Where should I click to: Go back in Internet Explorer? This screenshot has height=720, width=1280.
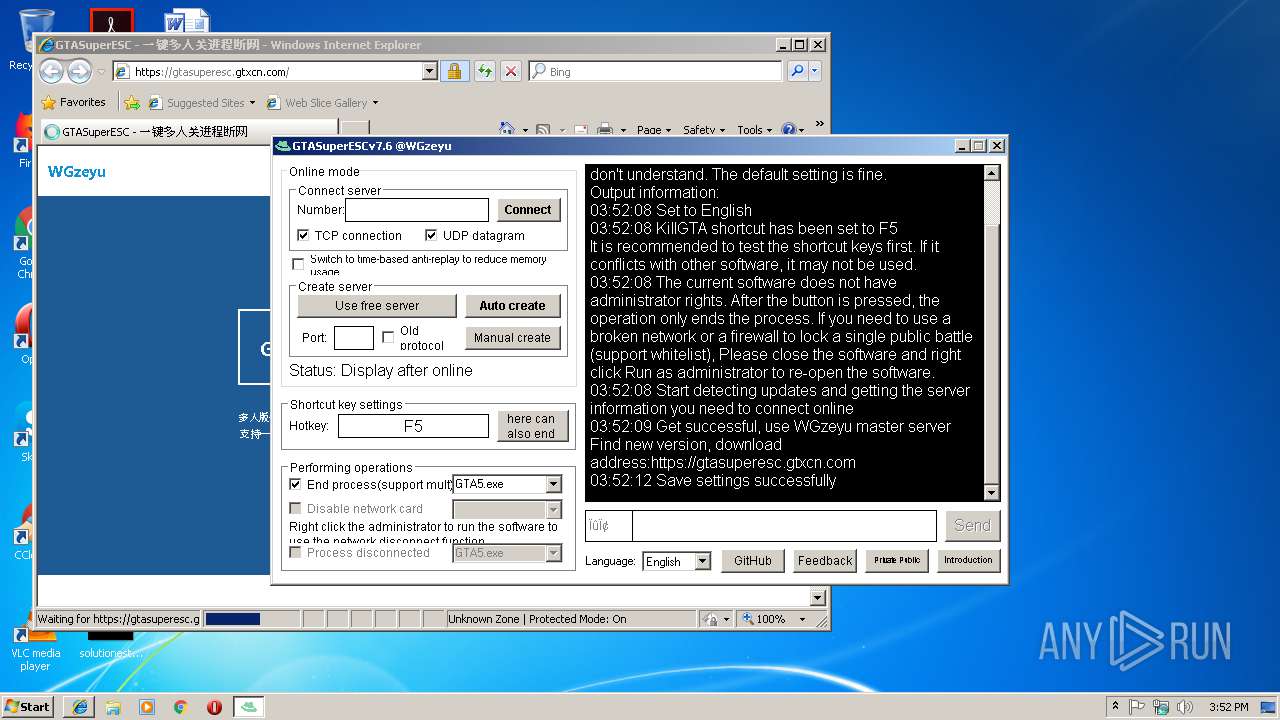tap(52, 71)
